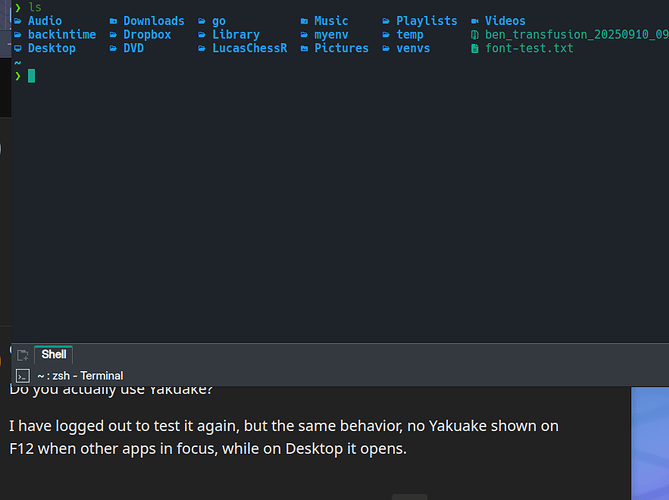Click the Downloads folder icon
669x500 pixels.
click(x=113, y=21)
